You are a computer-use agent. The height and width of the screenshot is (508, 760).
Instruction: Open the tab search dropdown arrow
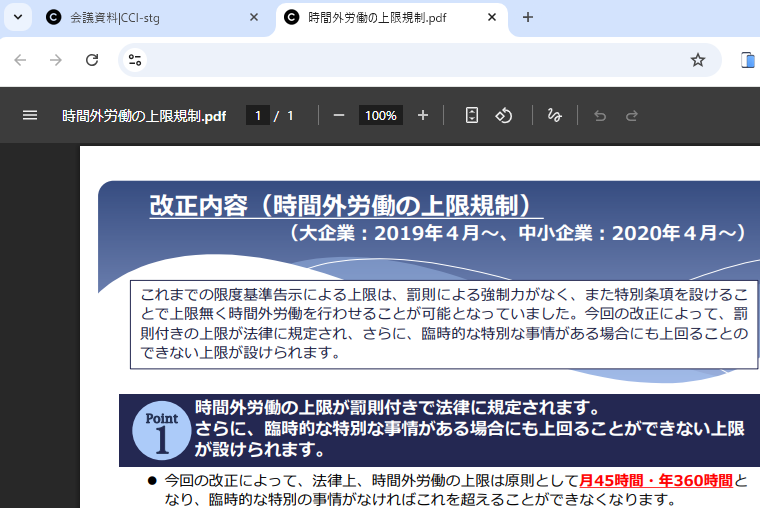[18, 17]
